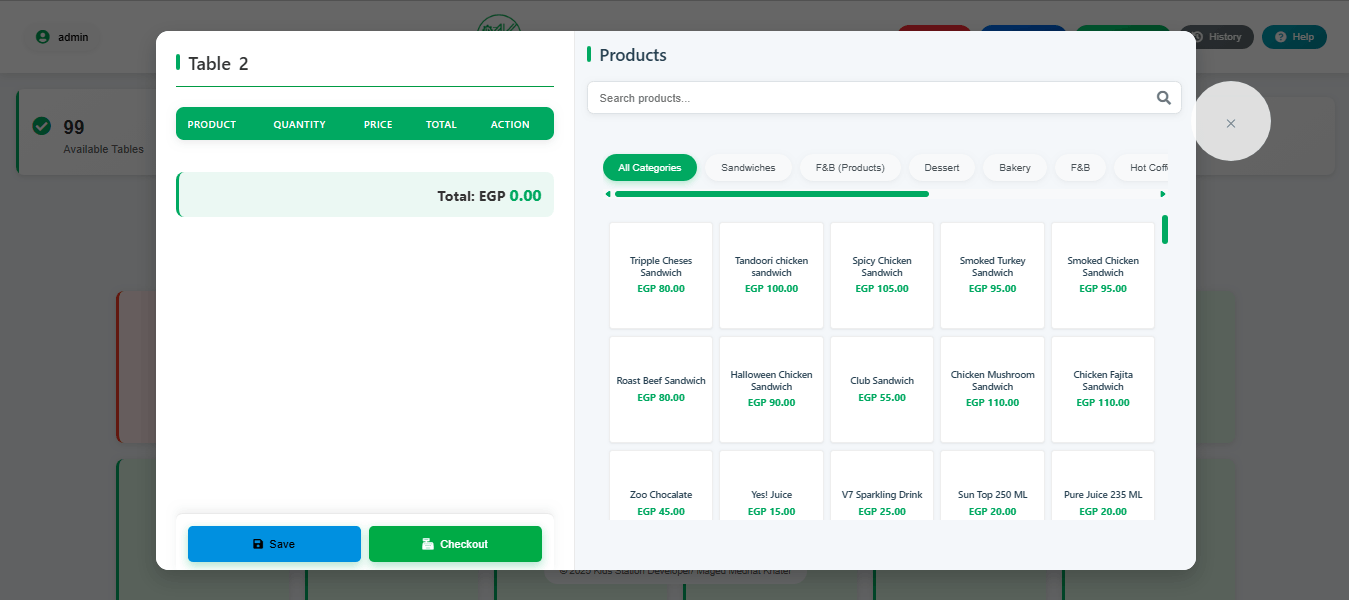Click the category horizontal scrollbar
The height and width of the screenshot is (600, 1349).
[771, 194]
